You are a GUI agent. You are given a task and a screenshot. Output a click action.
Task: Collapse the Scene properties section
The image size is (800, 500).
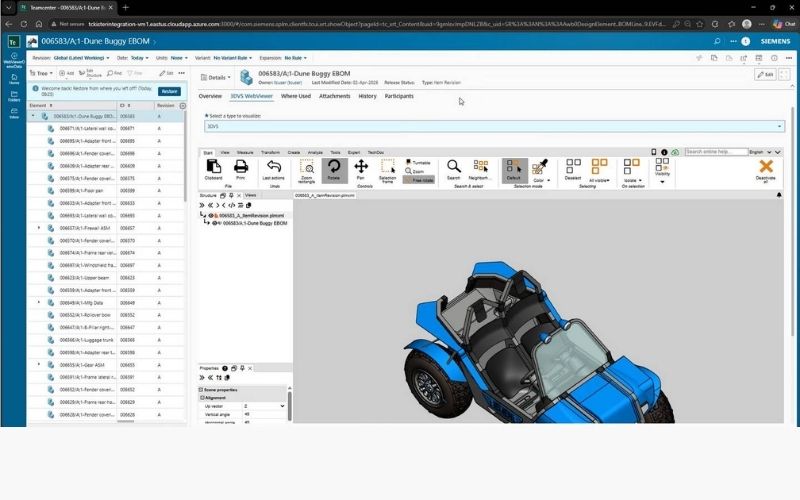(201, 390)
